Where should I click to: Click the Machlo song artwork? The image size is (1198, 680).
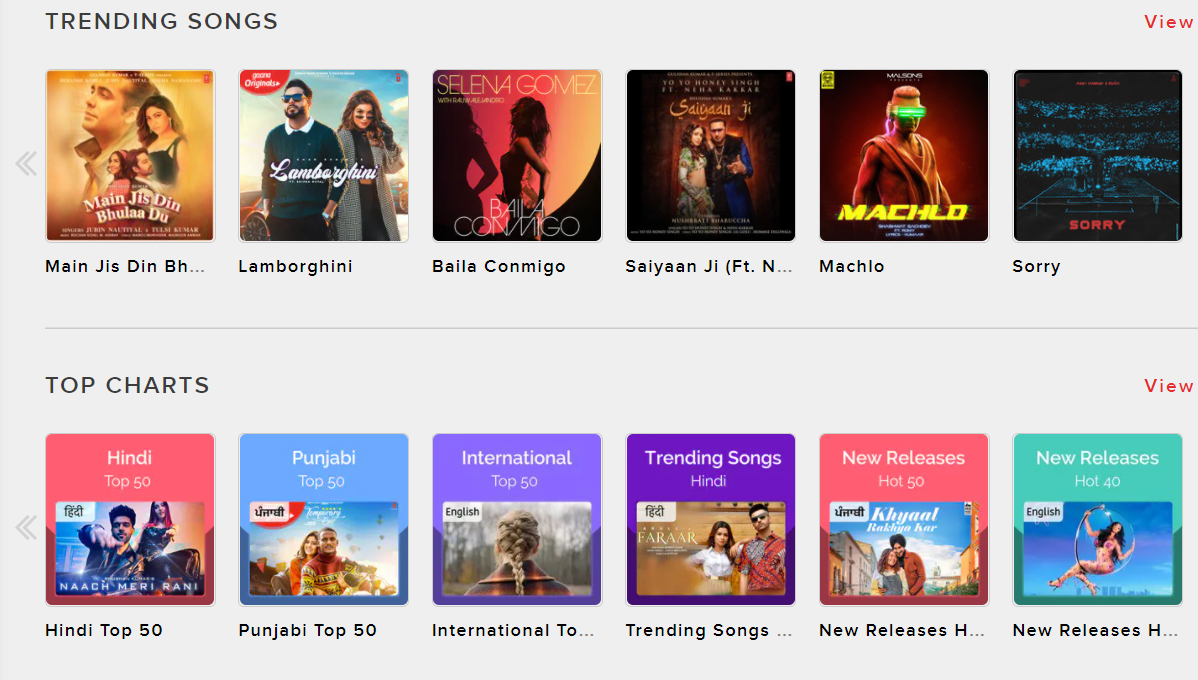(904, 156)
